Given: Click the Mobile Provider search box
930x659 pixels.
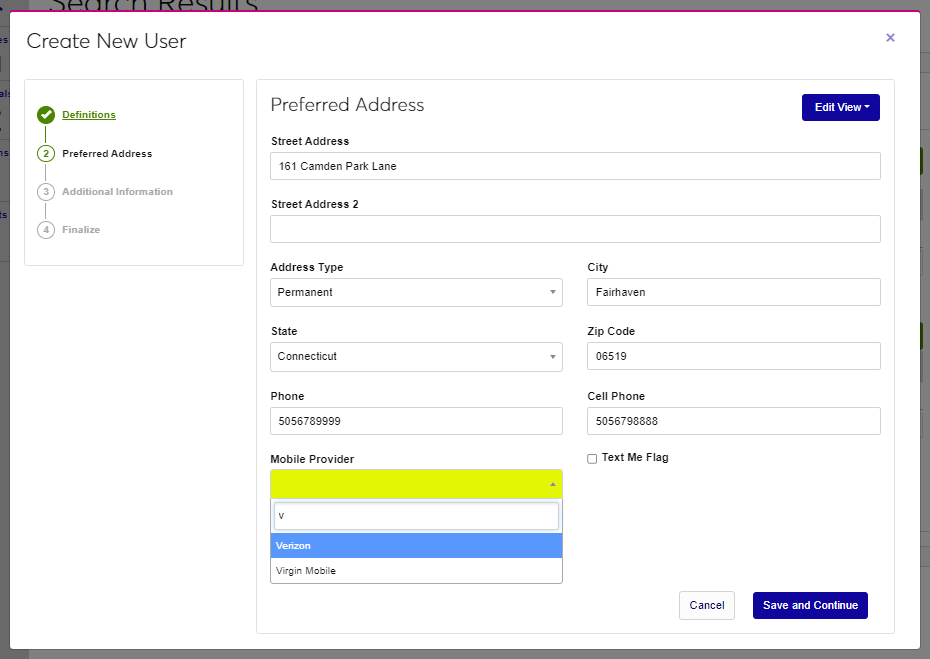Looking at the screenshot, I should 416,516.
